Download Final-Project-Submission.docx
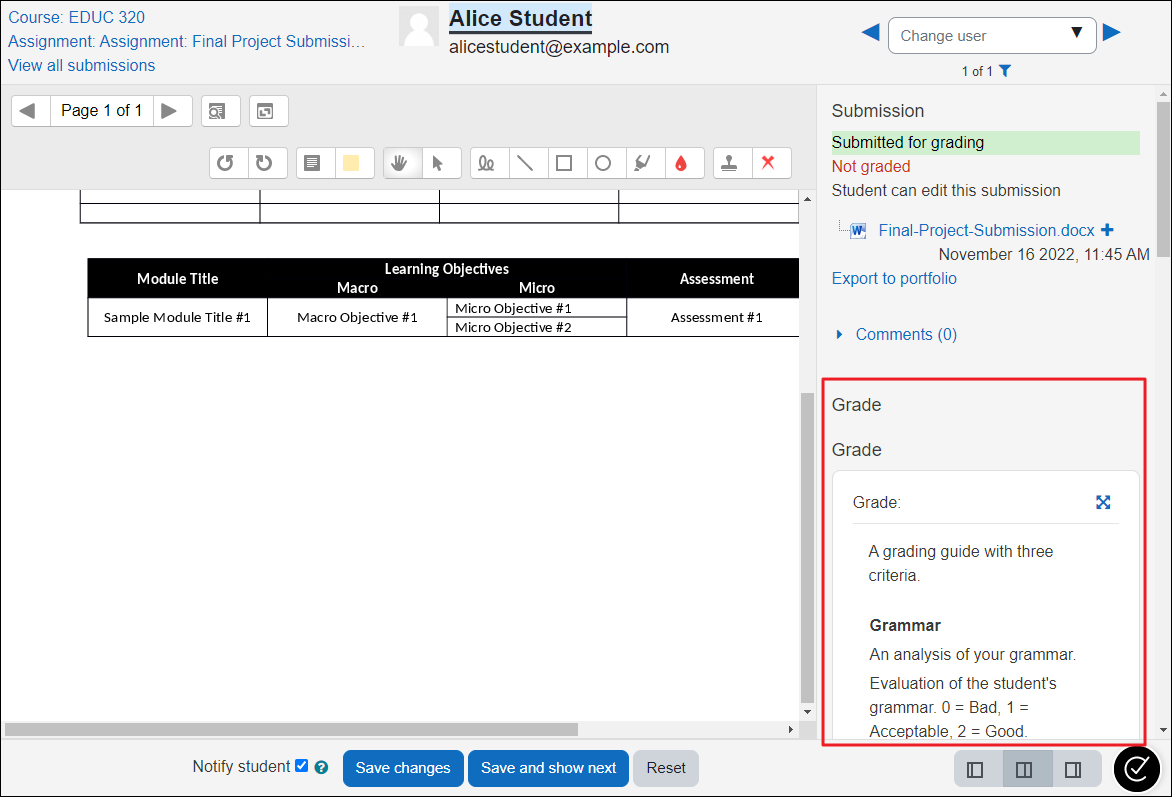Image resolution: width=1172 pixels, height=797 pixels. click(x=985, y=230)
